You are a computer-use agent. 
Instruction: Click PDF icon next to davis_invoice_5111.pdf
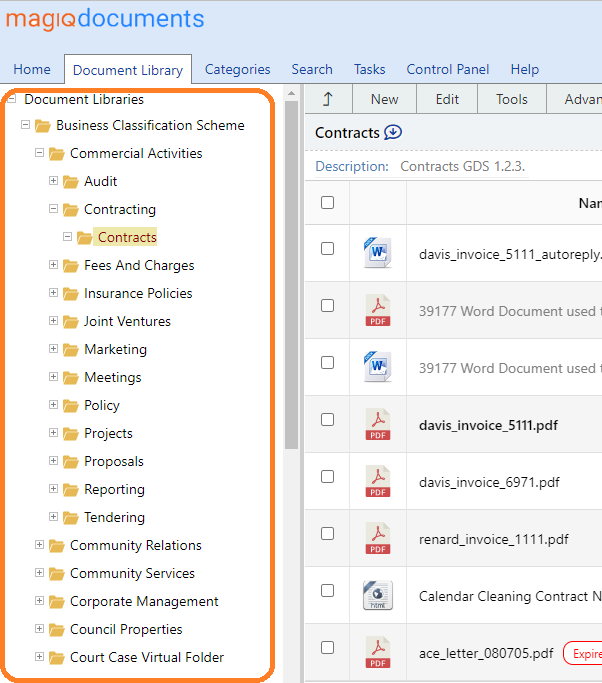coord(377,425)
